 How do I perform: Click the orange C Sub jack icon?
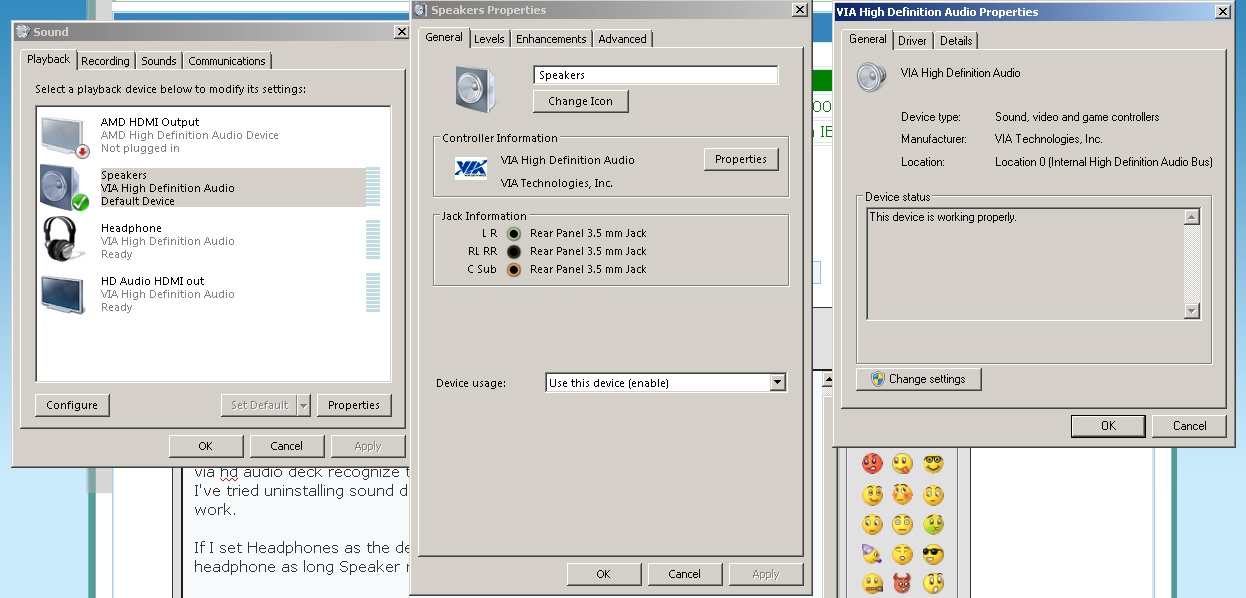point(514,269)
